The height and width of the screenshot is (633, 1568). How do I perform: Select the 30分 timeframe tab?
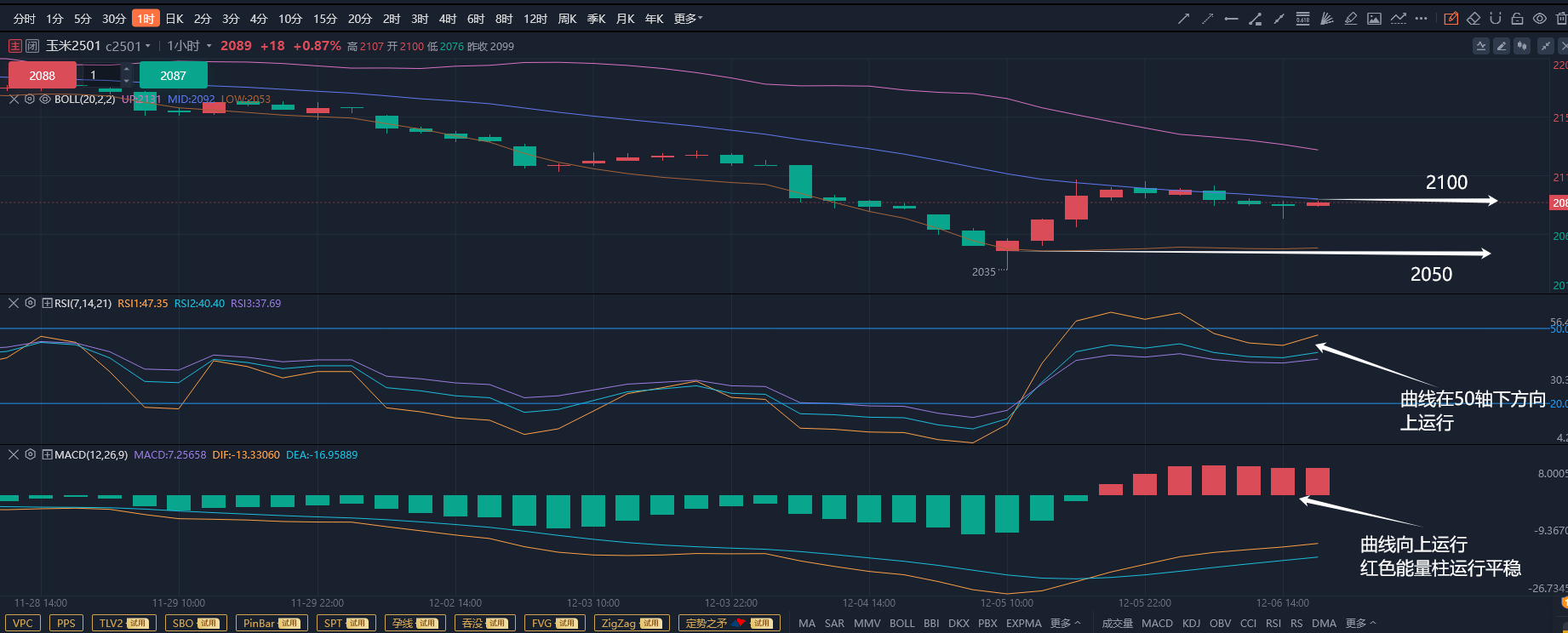coord(114,19)
